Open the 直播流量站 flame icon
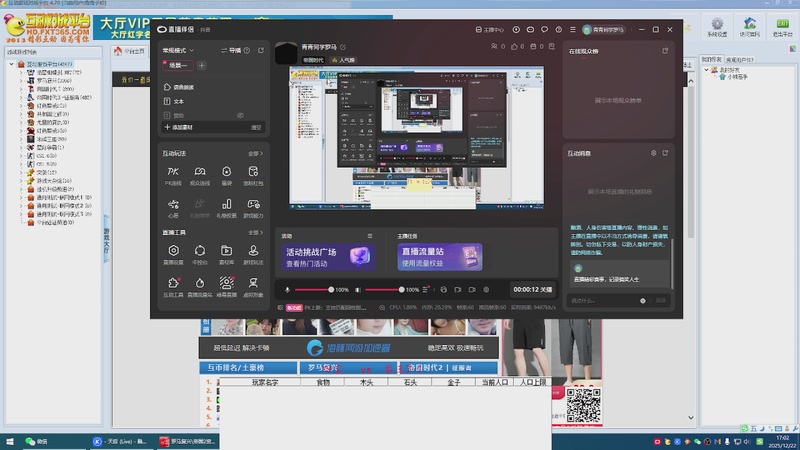 [x=200, y=287]
